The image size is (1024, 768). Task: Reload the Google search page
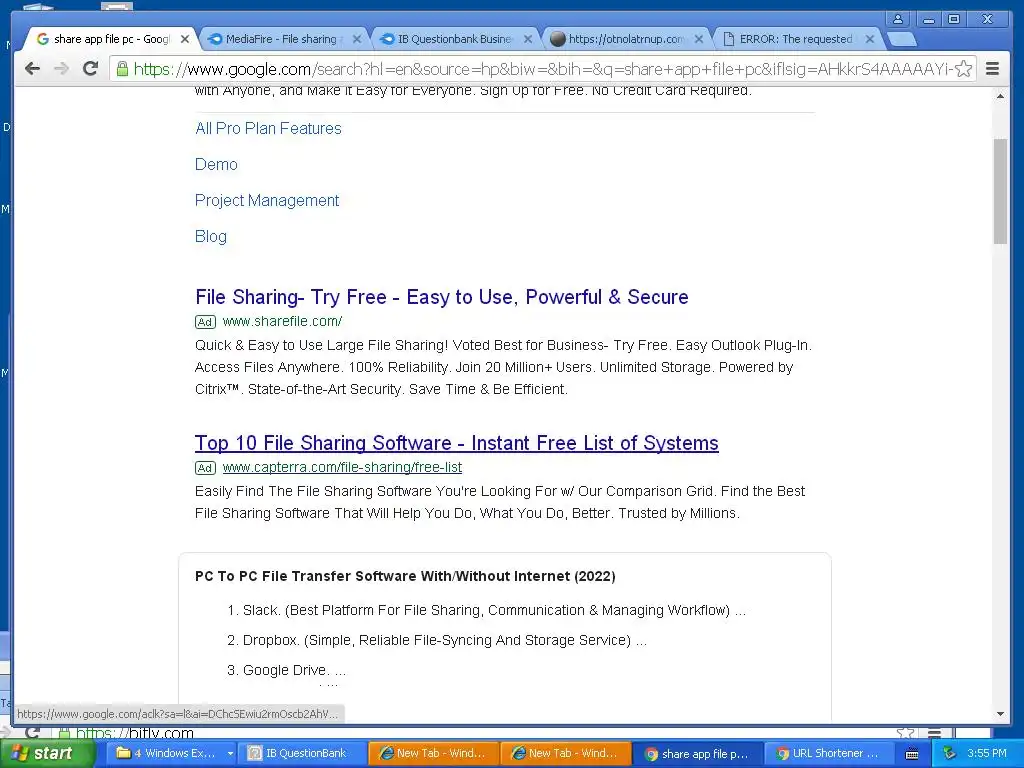pos(91,69)
